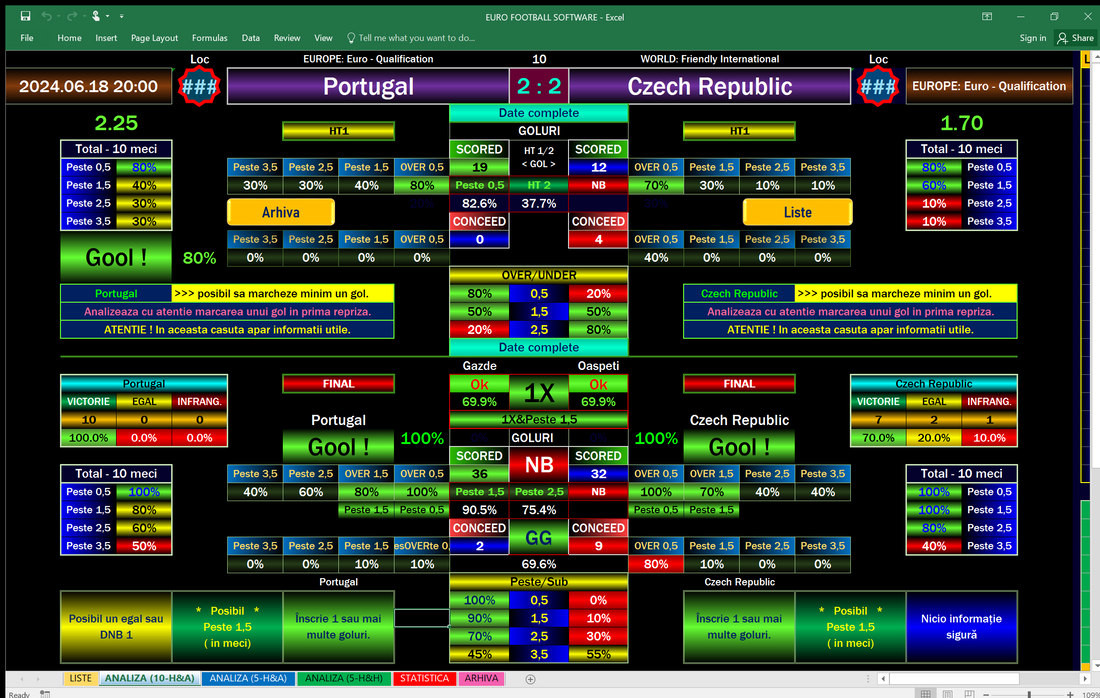The width and height of the screenshot is (1100, 698).
Task: Open Customize Quick Access Toolbar dropdown
Action: (121, 16)
